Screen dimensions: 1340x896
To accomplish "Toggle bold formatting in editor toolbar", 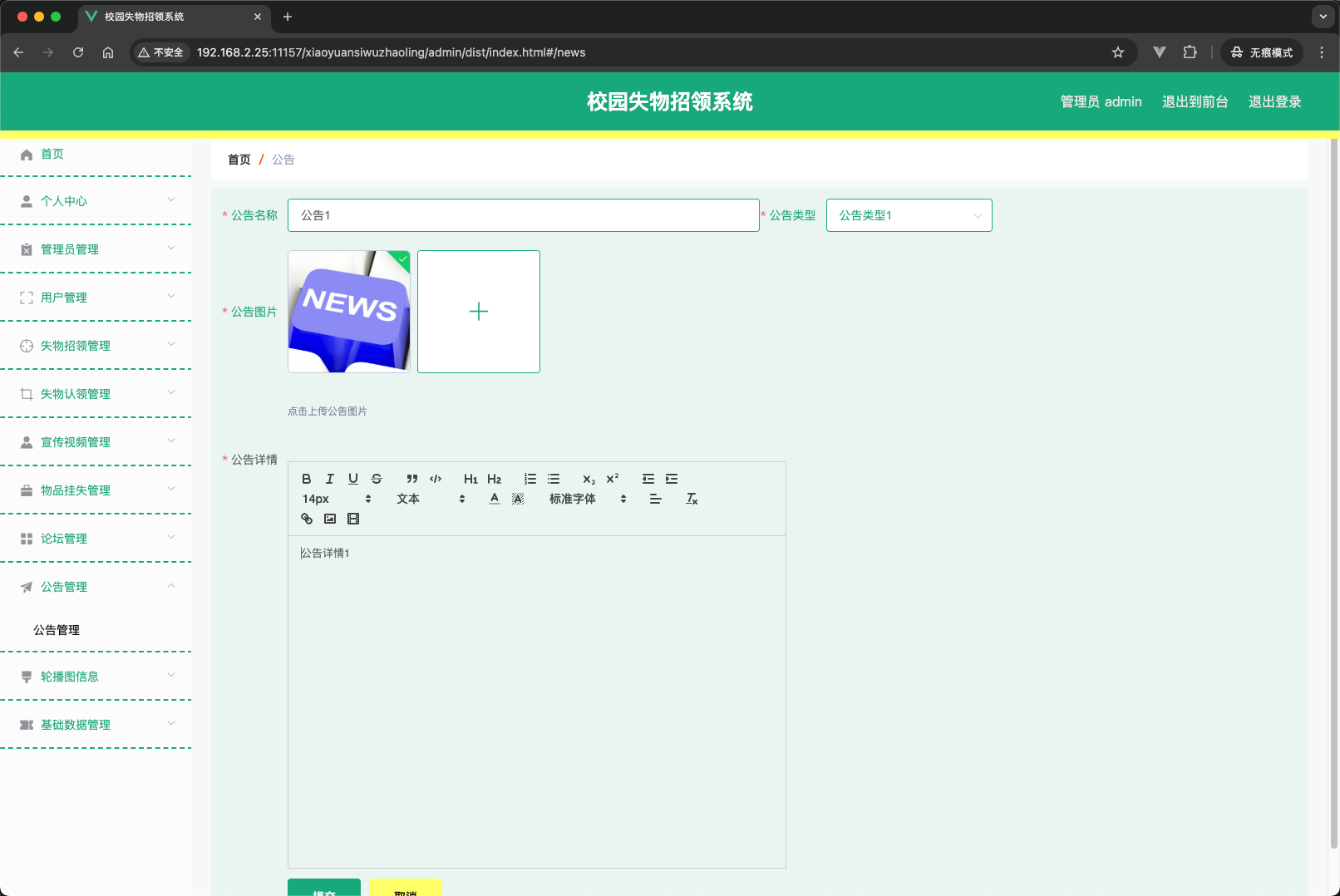I will [307, 479].
